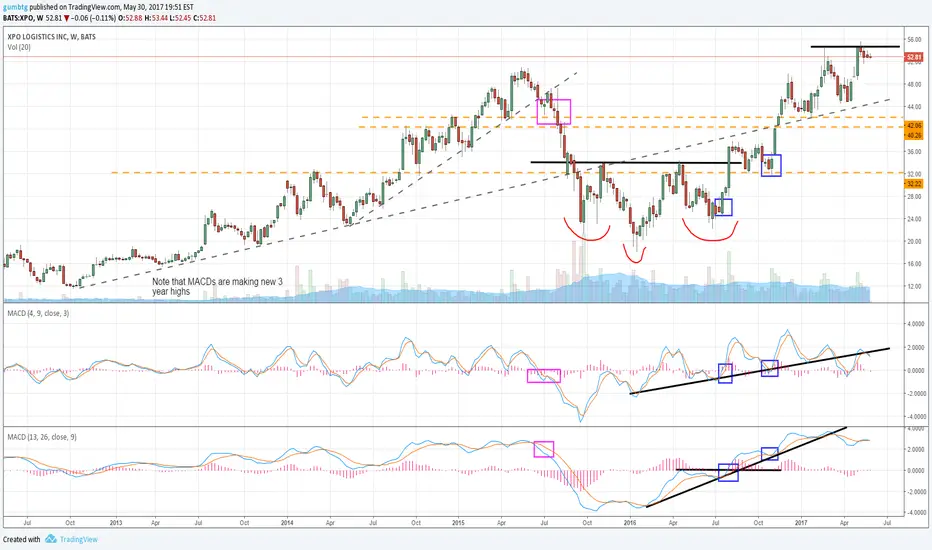Click the orange 42.06 price level label
Screen dimensions: 932x550
(914, 126)
